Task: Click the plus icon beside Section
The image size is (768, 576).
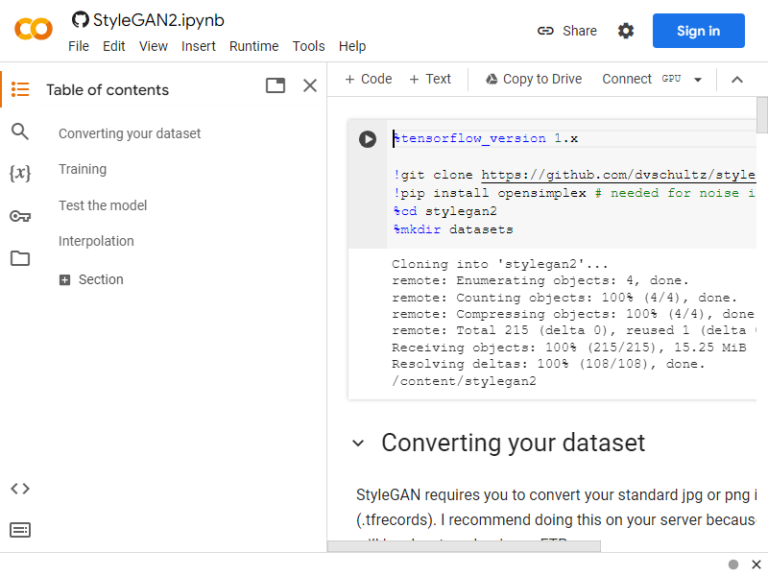Action: [65, 280]
